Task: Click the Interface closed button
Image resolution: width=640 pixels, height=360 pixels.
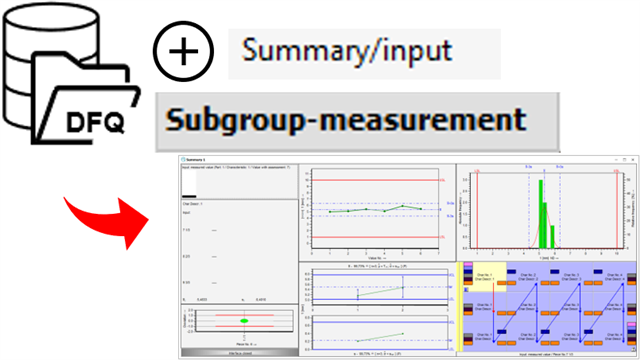Action: [x=240, y=353]
